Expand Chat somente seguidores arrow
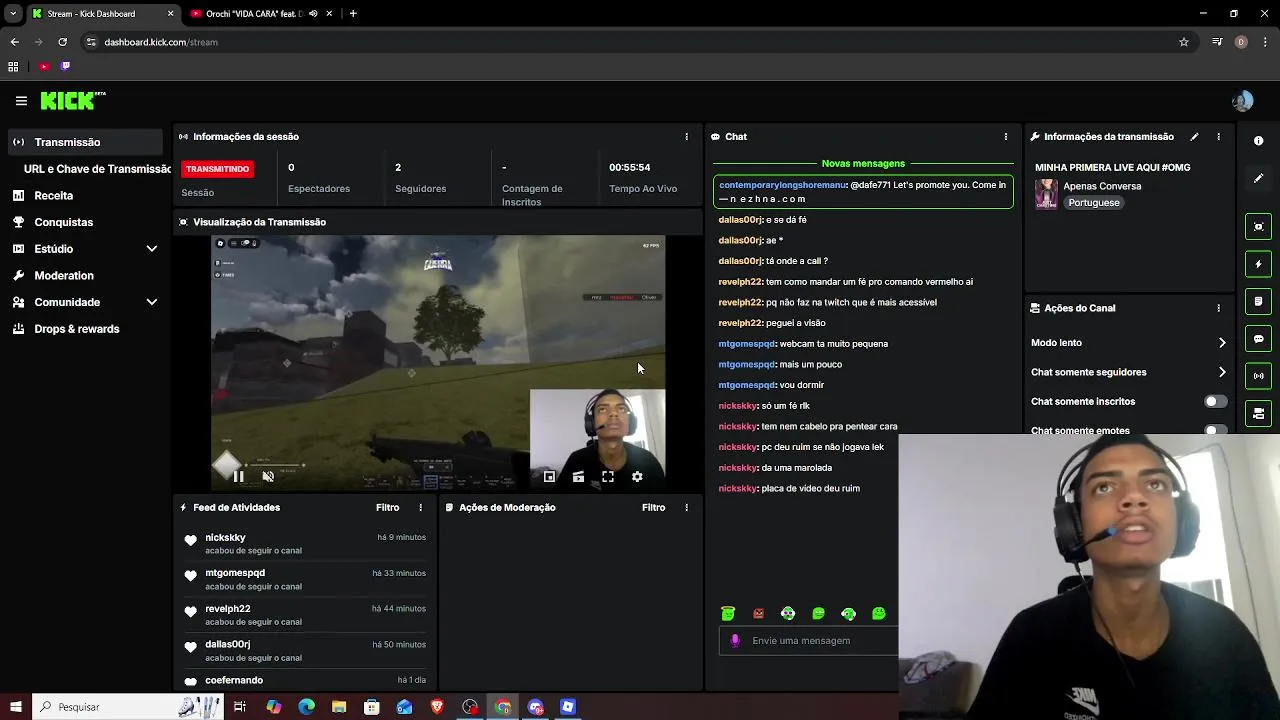This screenshot has height=720, width=1280. (x=1222, y=372)
